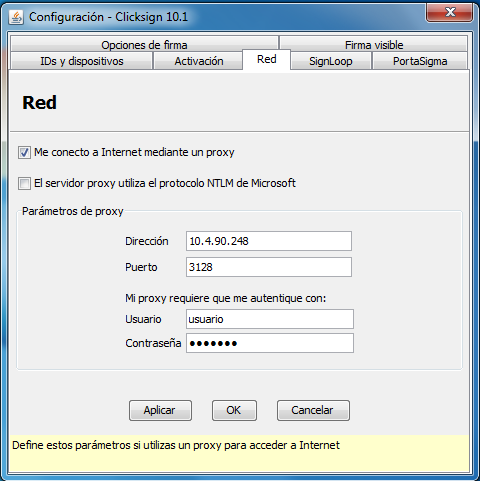Click the Cancelar button
Viewport: 480px width, 481px height.
point(313,410)
